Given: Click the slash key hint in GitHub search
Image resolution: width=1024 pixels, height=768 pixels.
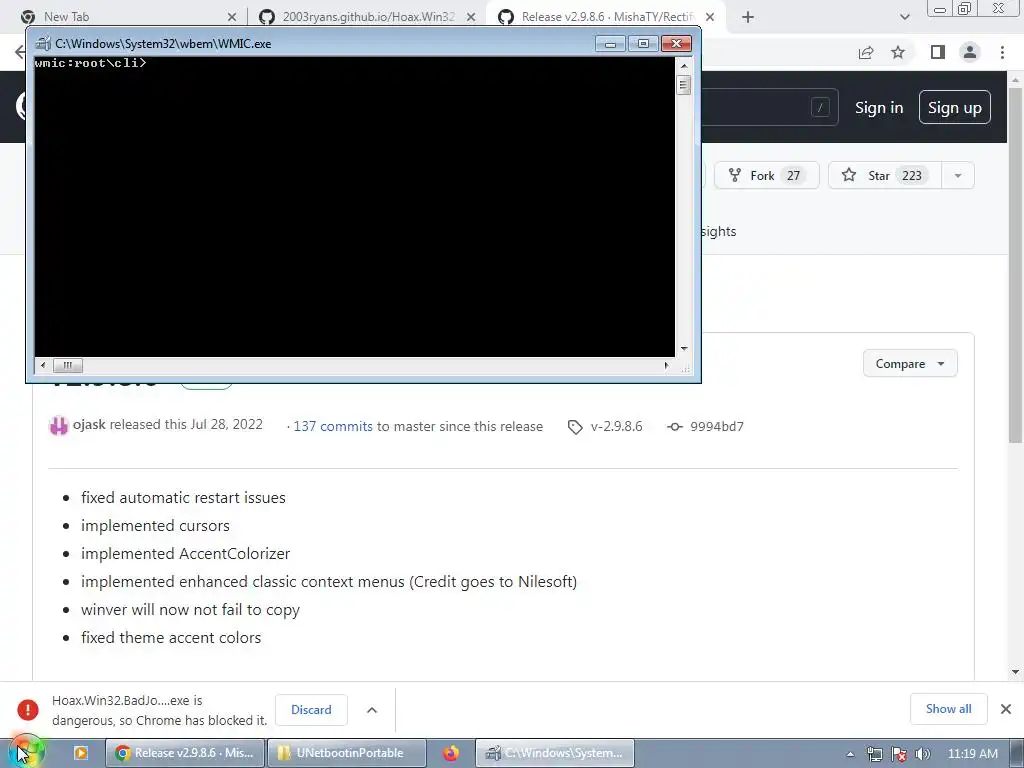Looking at the screenshot, I should pos(820,107).
